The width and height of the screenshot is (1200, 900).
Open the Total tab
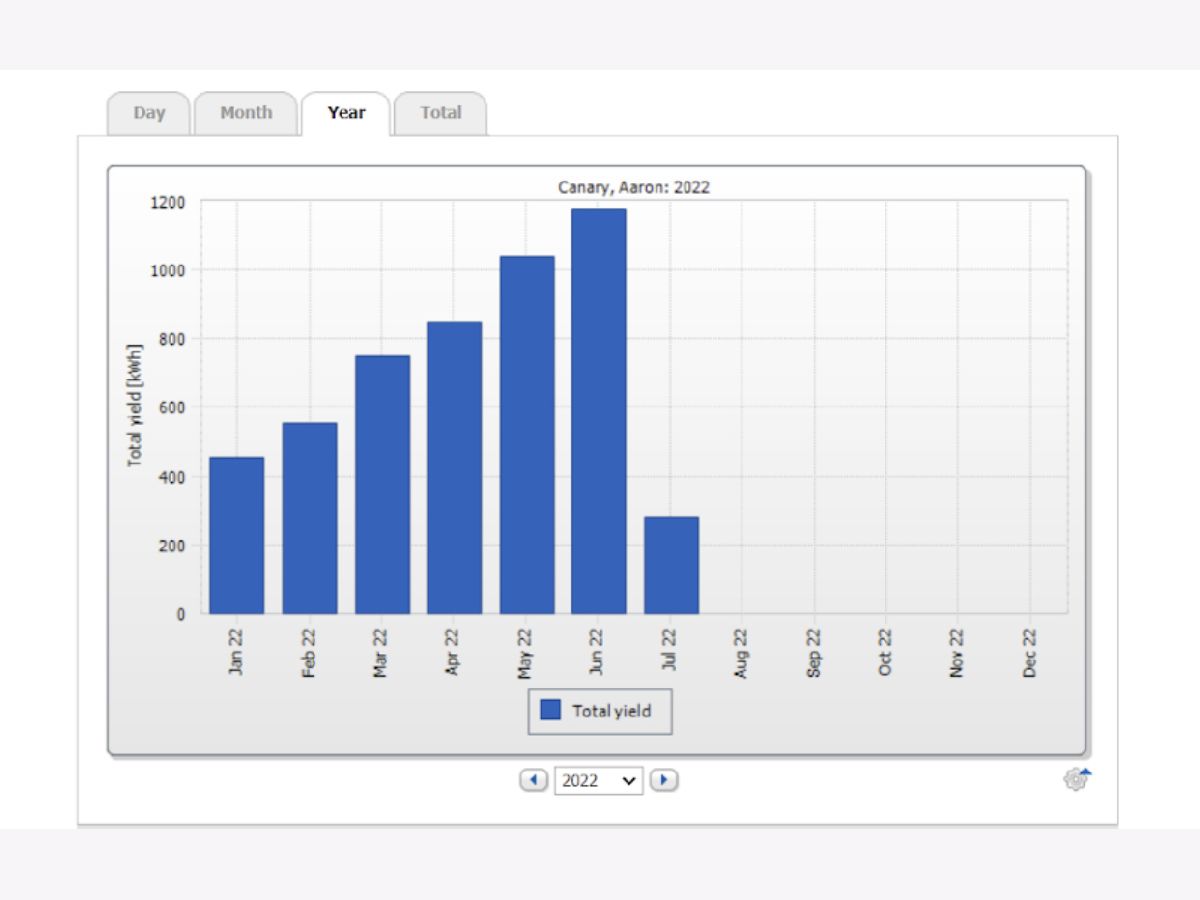440,113
